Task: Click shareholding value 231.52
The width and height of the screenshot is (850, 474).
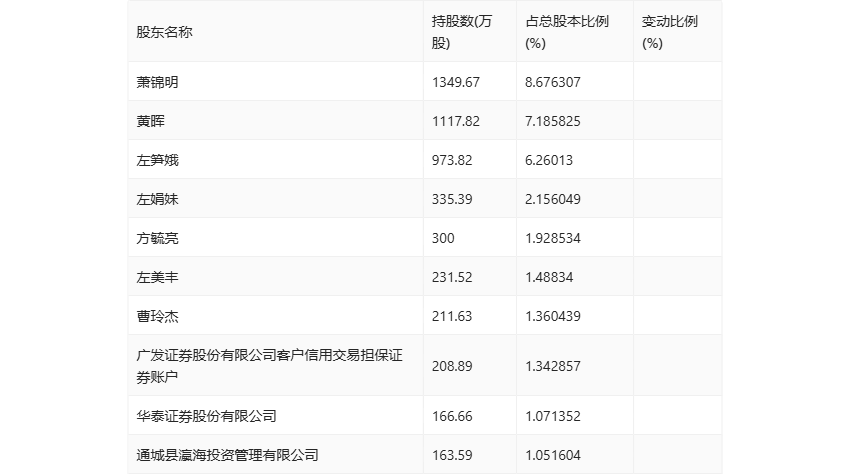Action: click(x=452, y=277)
